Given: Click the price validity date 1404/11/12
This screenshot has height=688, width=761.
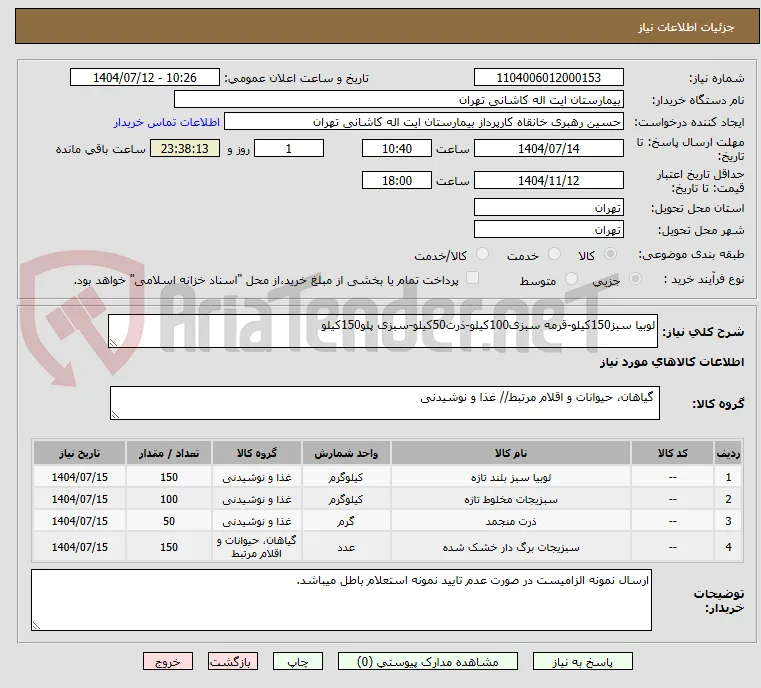Looking at the screenshot, I should pos(548,180).
